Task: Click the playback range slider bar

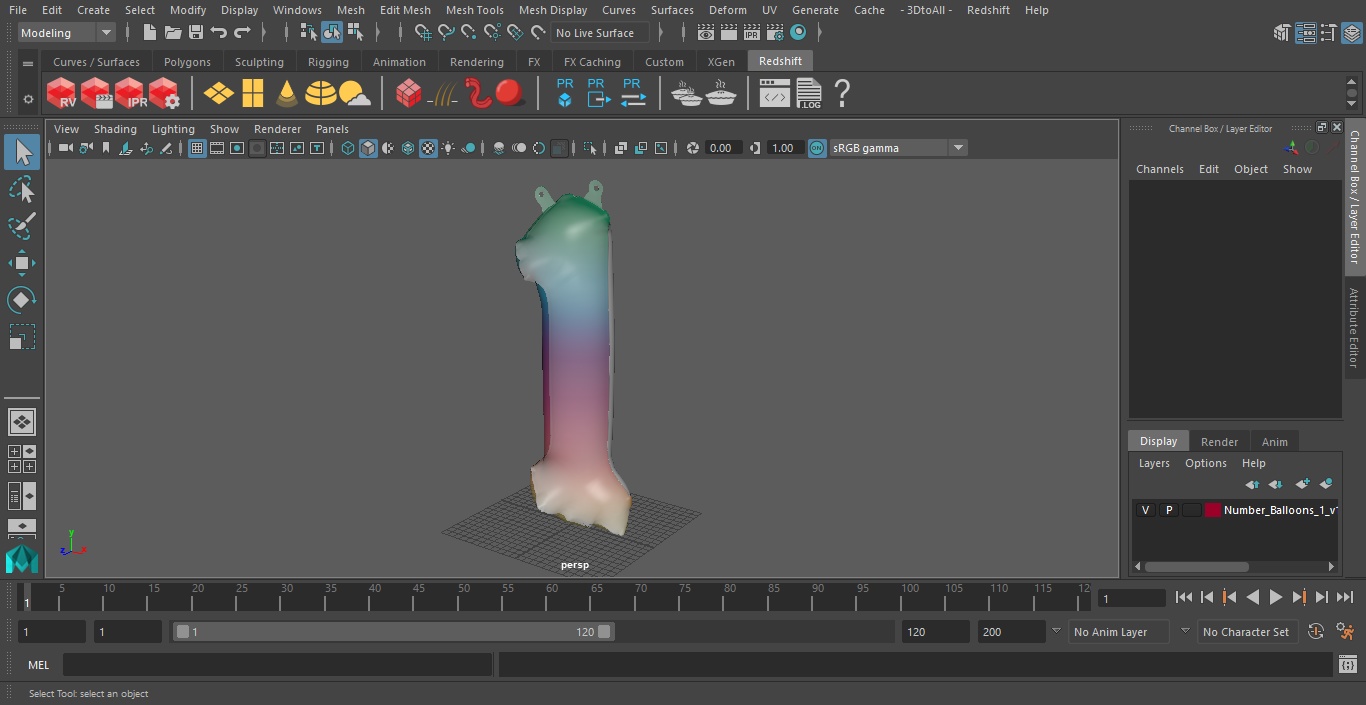Action: (x=393, y=632)
